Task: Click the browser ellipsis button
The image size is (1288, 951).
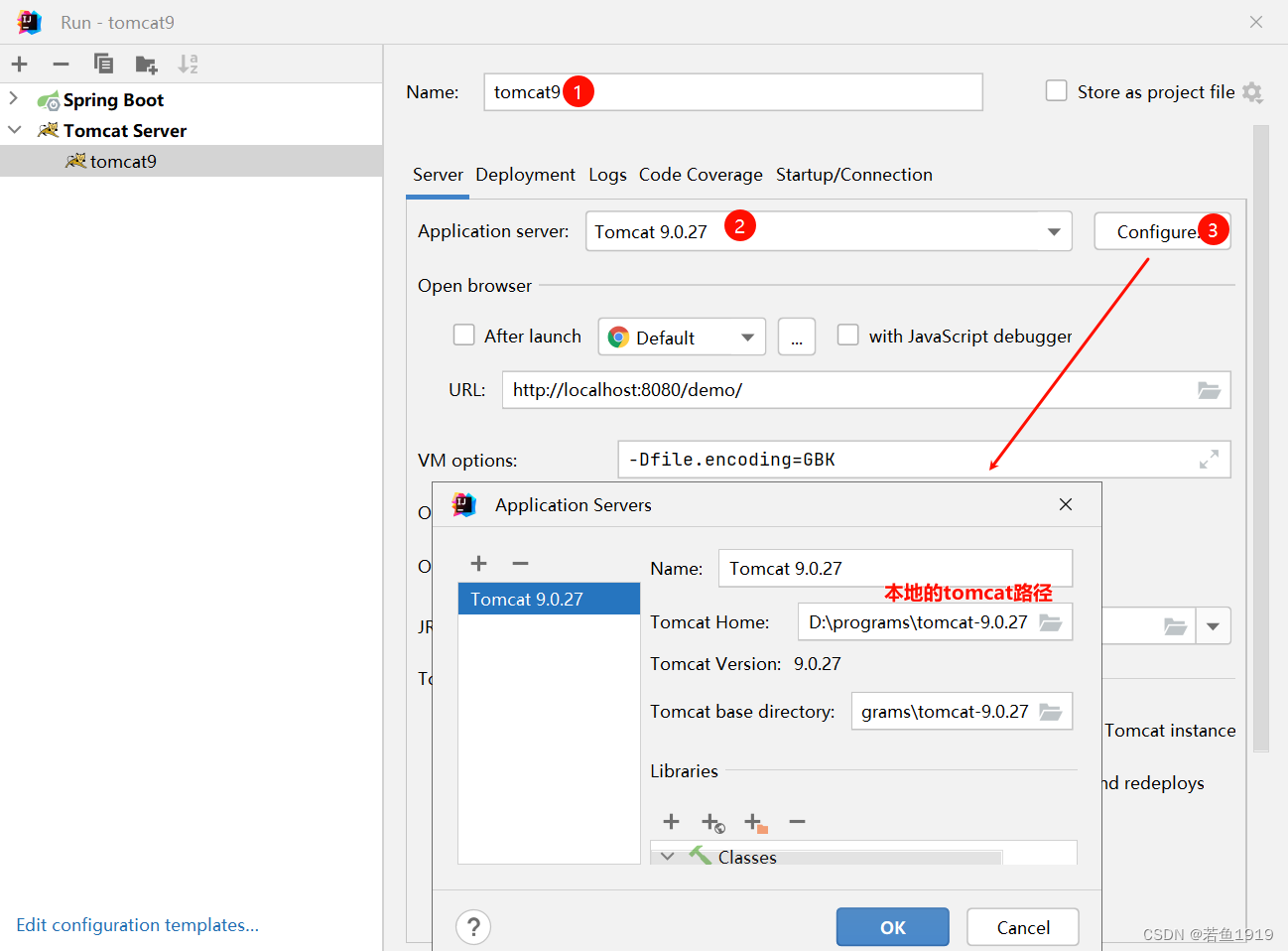Action: click(x=797, y=337)
